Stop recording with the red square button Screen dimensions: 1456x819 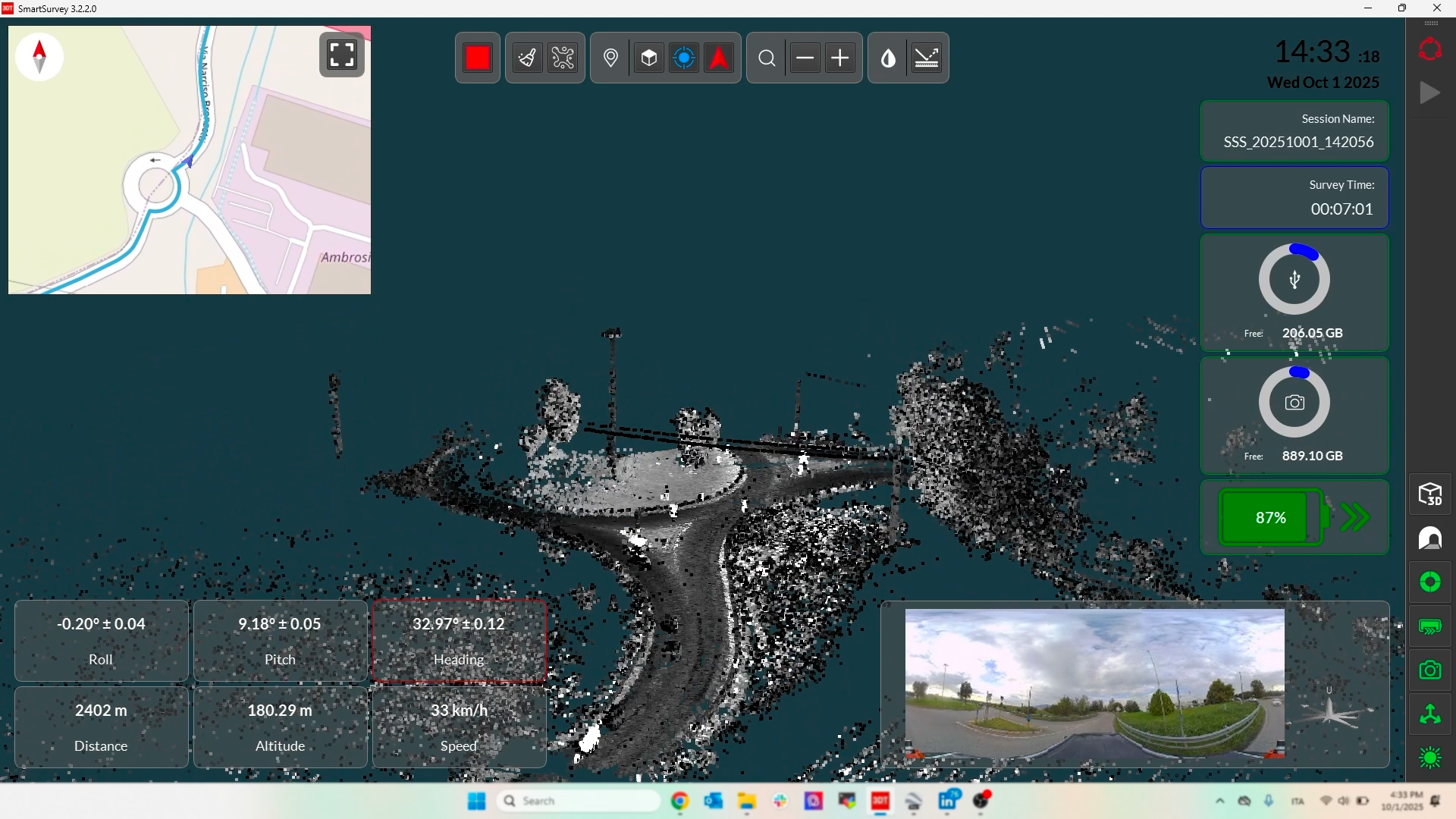tap(478, 58)
